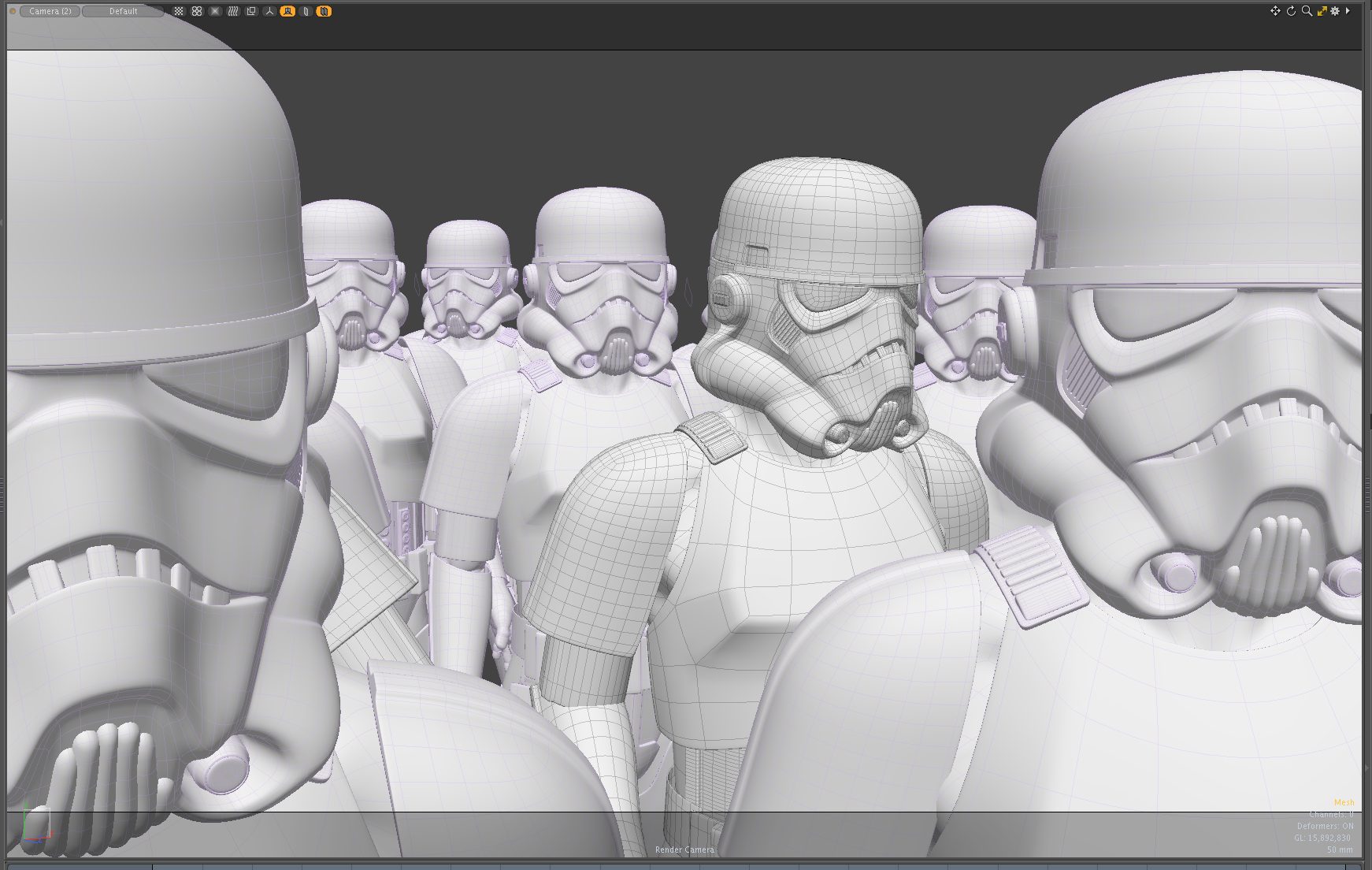Open viewport settings gear icon
Screen dimensions: 1372x870
click(1335, 11)
